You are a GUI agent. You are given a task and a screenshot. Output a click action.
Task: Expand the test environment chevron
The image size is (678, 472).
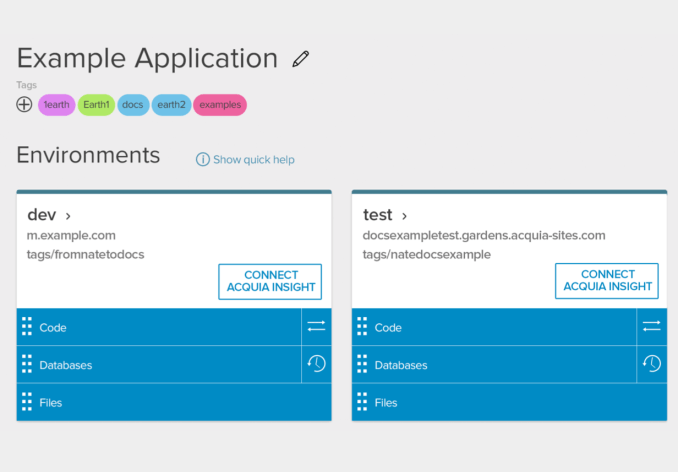[404, 215]
